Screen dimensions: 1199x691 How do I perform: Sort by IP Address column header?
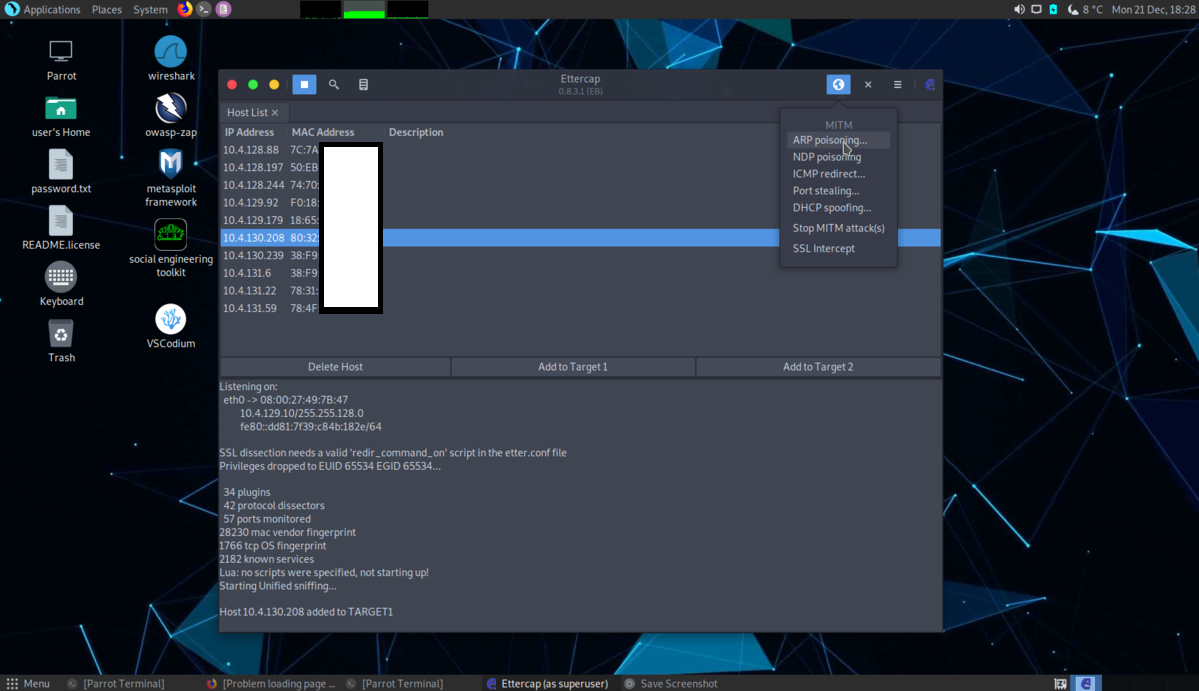pos(249,132)
